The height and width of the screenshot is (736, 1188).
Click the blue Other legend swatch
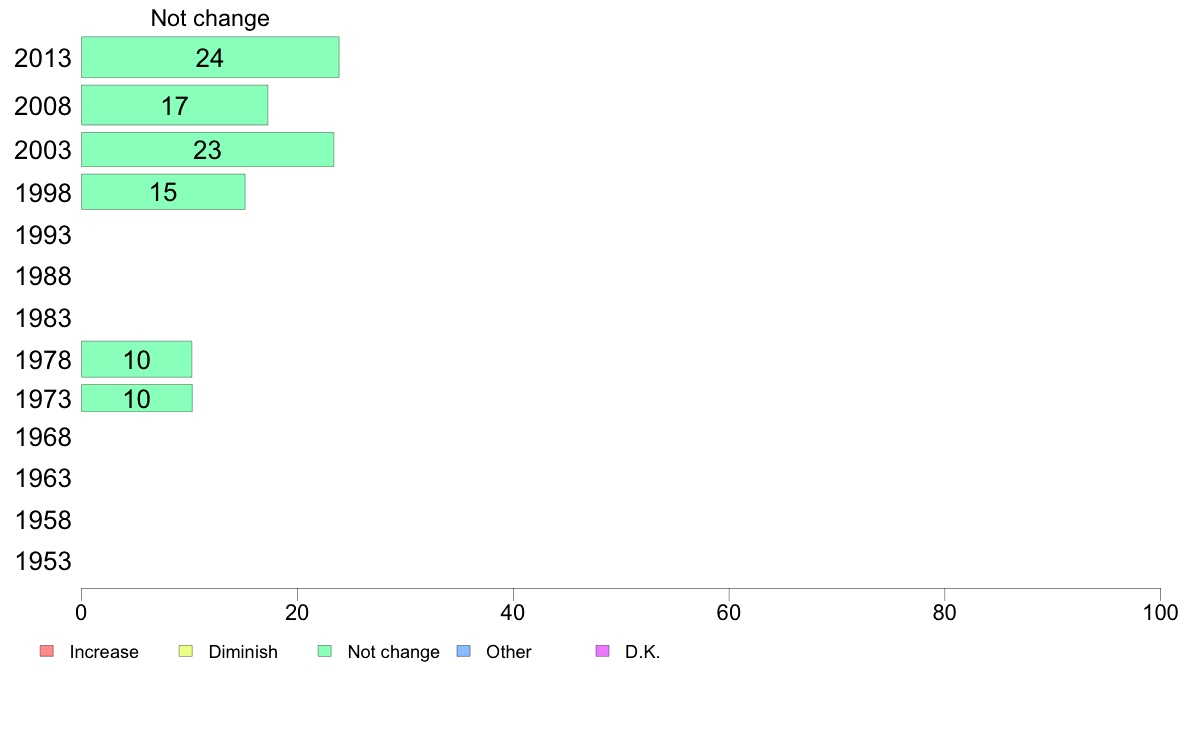[464, 651]
